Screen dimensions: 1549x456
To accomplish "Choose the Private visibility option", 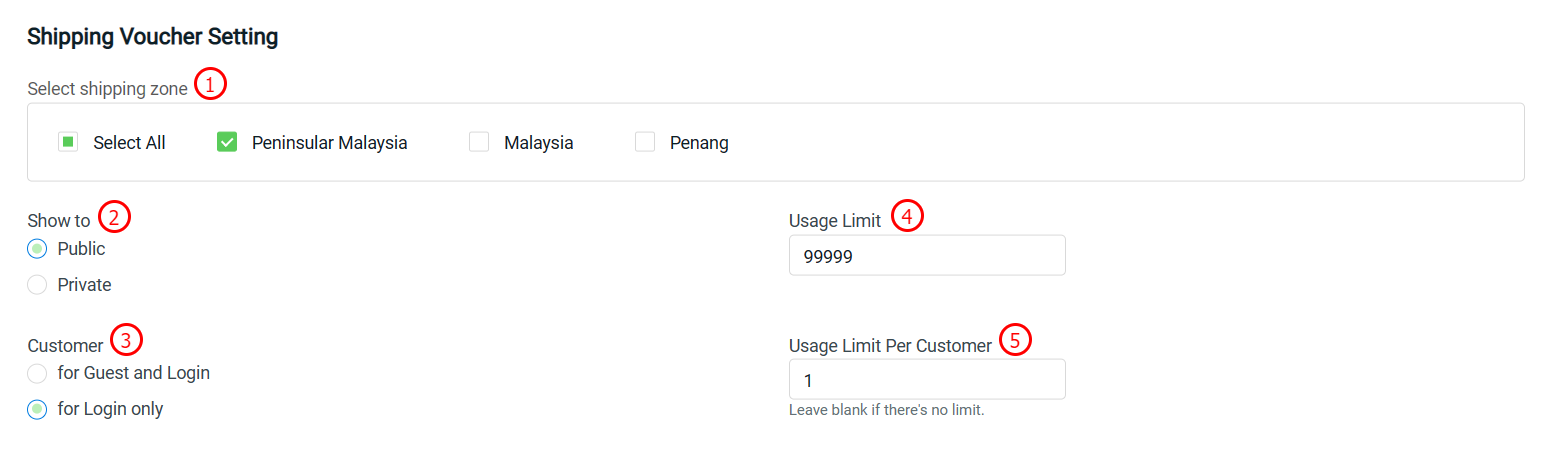I will click(37, 285).
